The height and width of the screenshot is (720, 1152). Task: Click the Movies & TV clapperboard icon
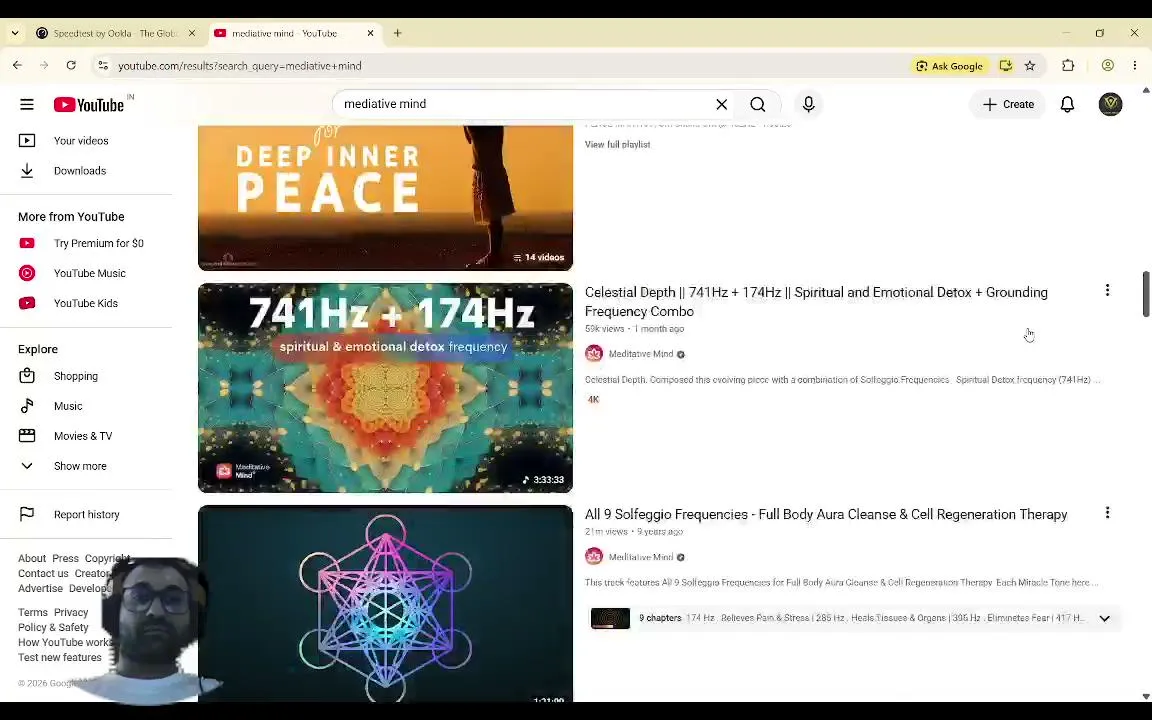click(27, 436)
